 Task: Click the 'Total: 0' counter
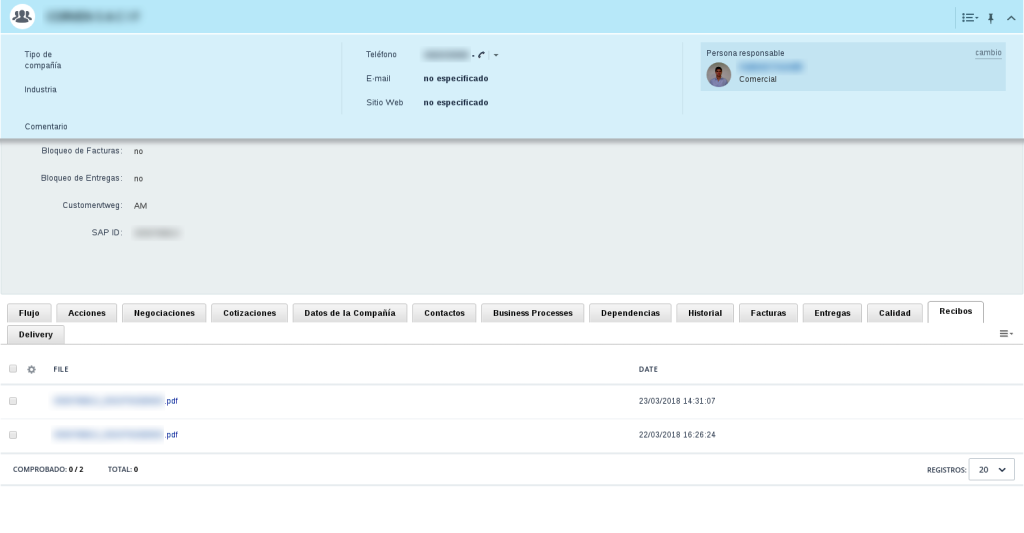(x=123, y=470)
